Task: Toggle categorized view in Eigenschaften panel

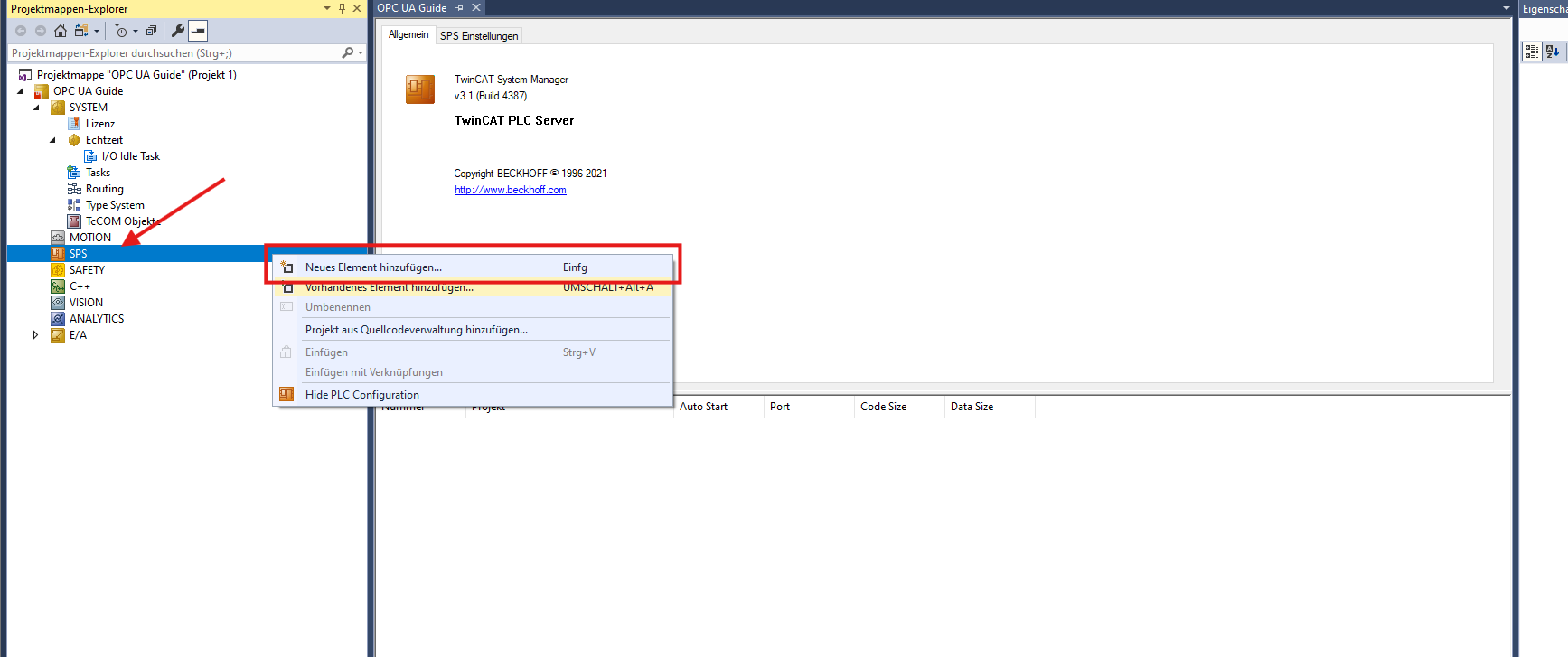Action: click(1532, 52)
